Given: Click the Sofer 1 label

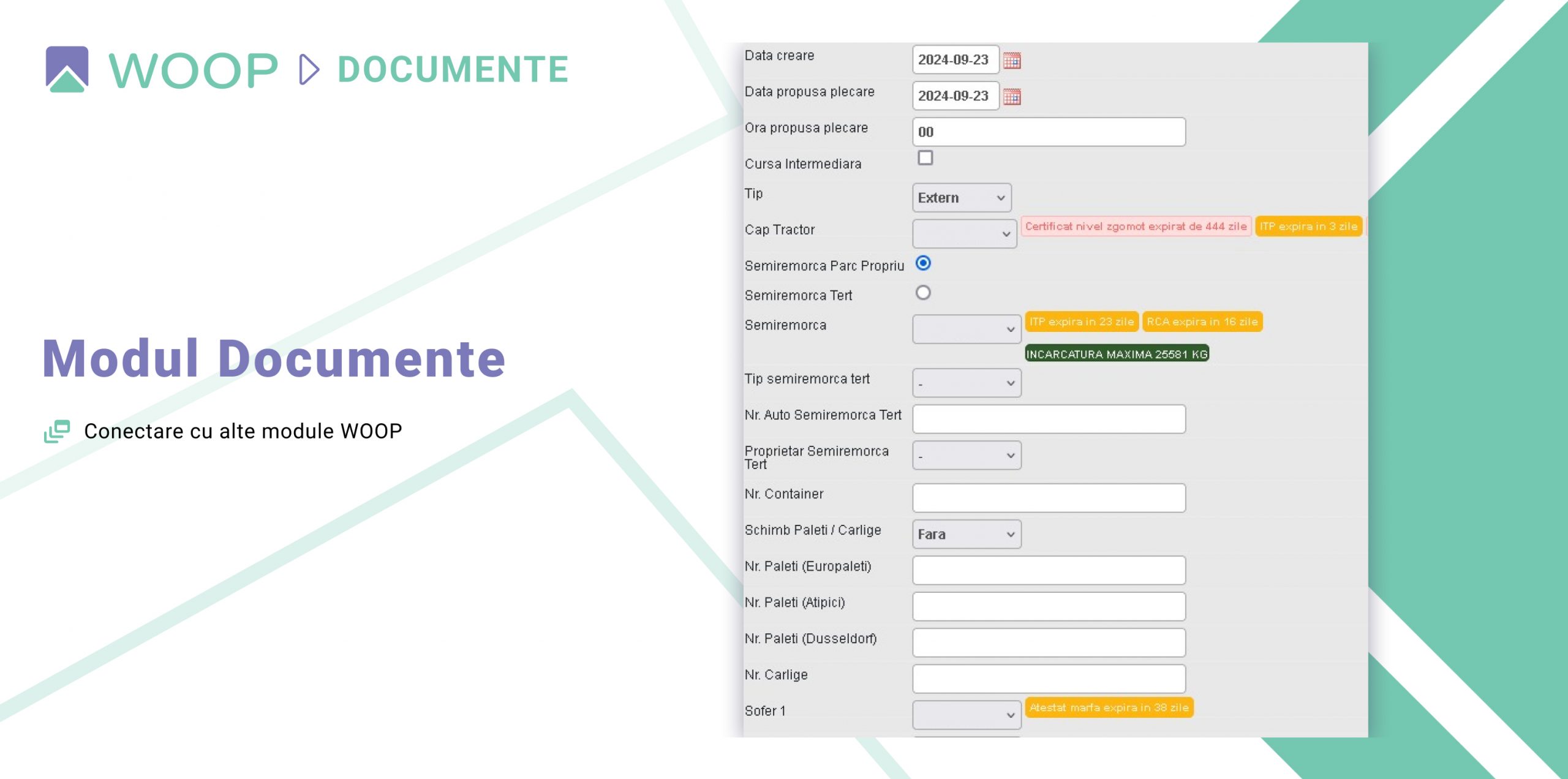Looking at the screenshot, I should tap(765, 711).
